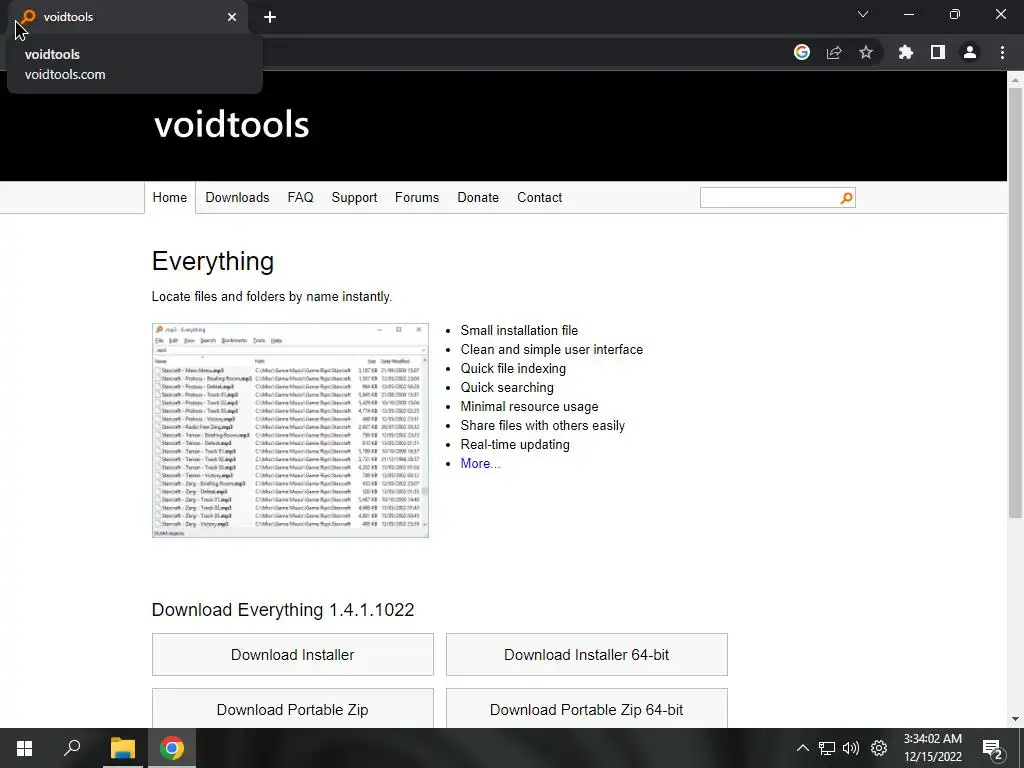
Task: Open the Chrome profile avatar icon
Action: (970, 52)
